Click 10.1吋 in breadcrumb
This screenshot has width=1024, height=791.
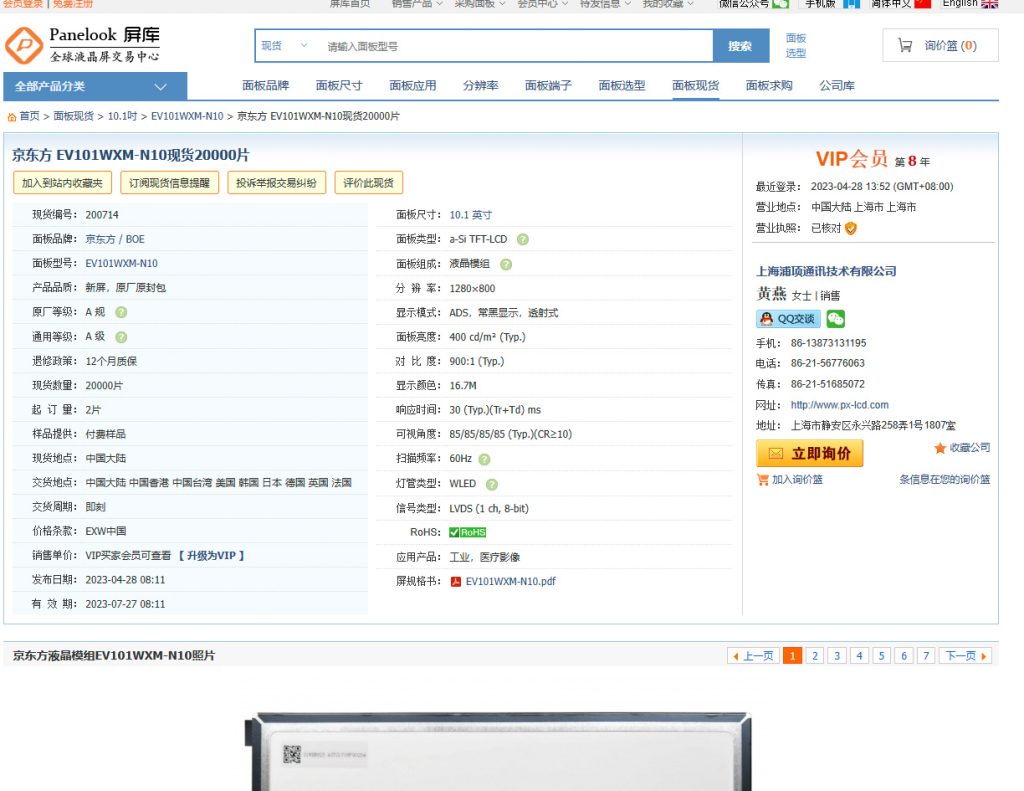pos(122,116)
